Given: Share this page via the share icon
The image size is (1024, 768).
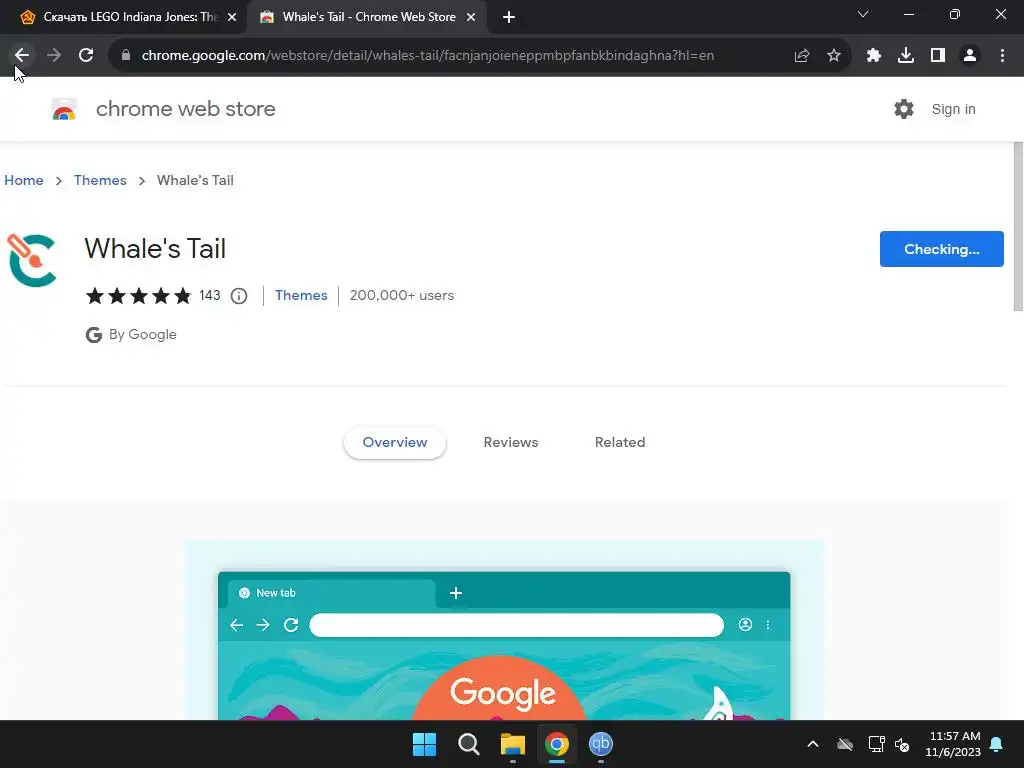Looking at the screenshot, I should pos(802,56).
